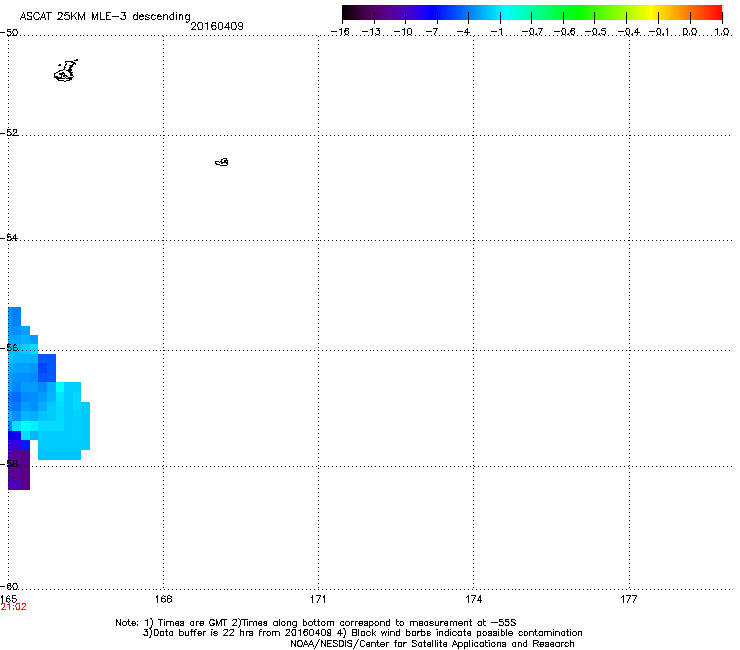This screenshot has width=740, height=650.
Task: Click the 165 longitude label
Action: [9, 599]
